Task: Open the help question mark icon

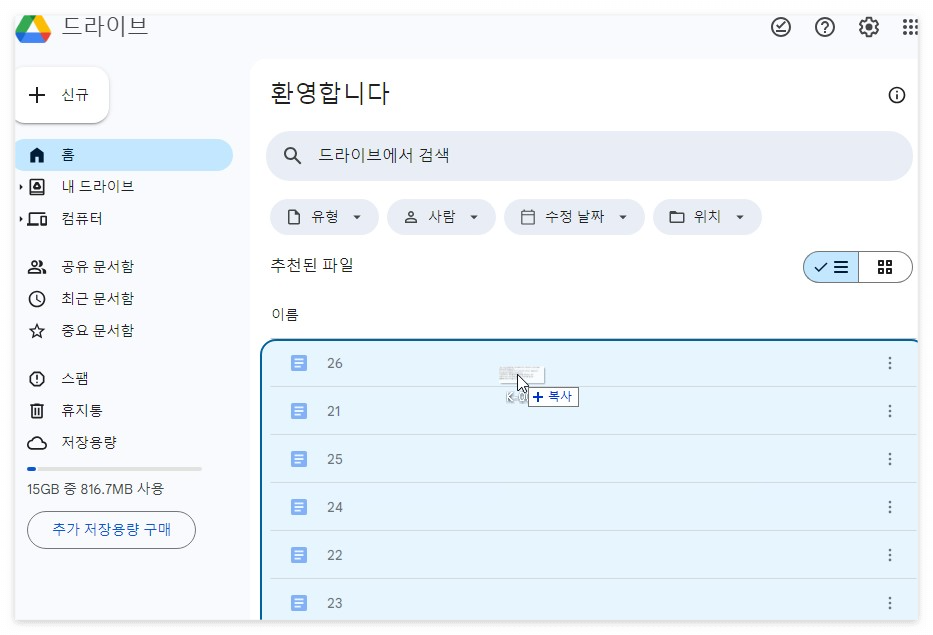Action: [823, 27]
